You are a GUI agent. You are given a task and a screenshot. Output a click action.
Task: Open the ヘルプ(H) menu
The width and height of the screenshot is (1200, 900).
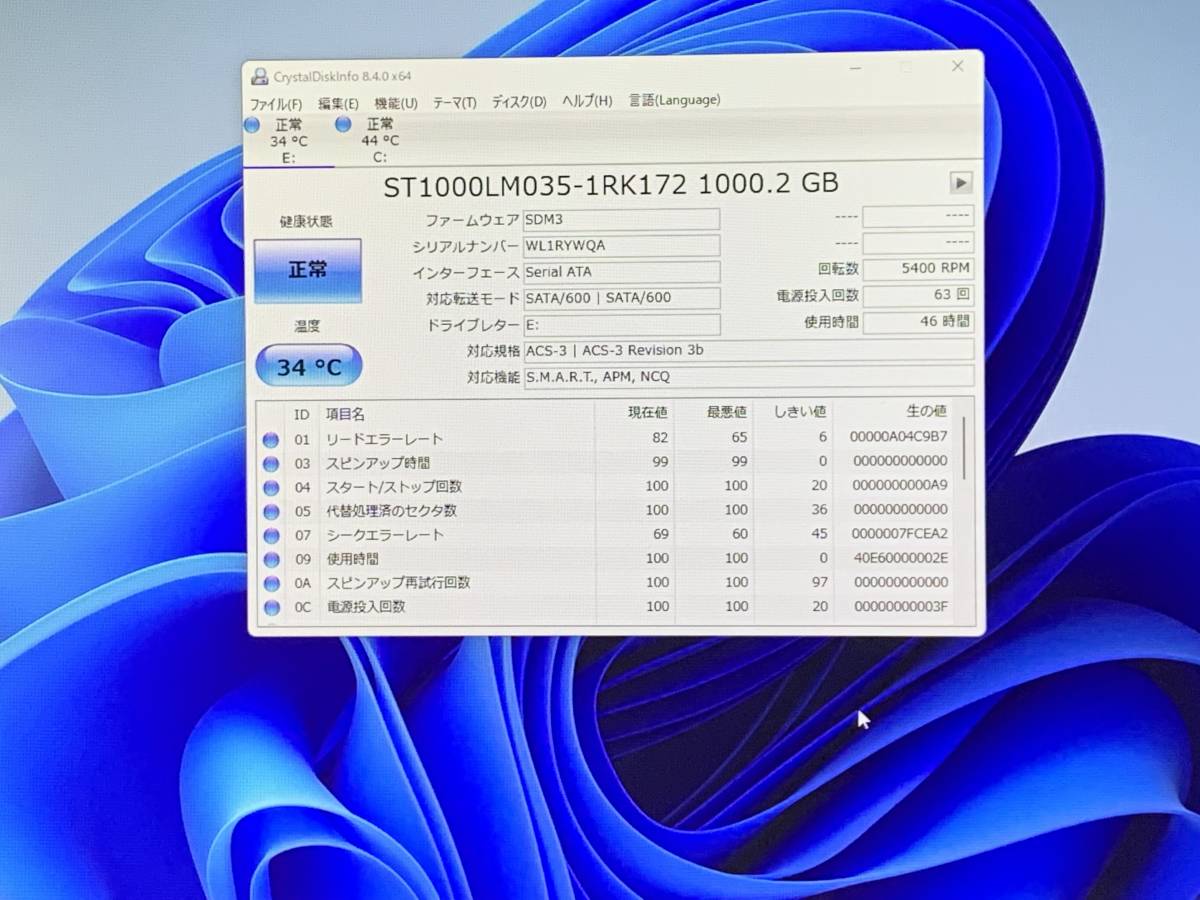click(x=587, y=100)
